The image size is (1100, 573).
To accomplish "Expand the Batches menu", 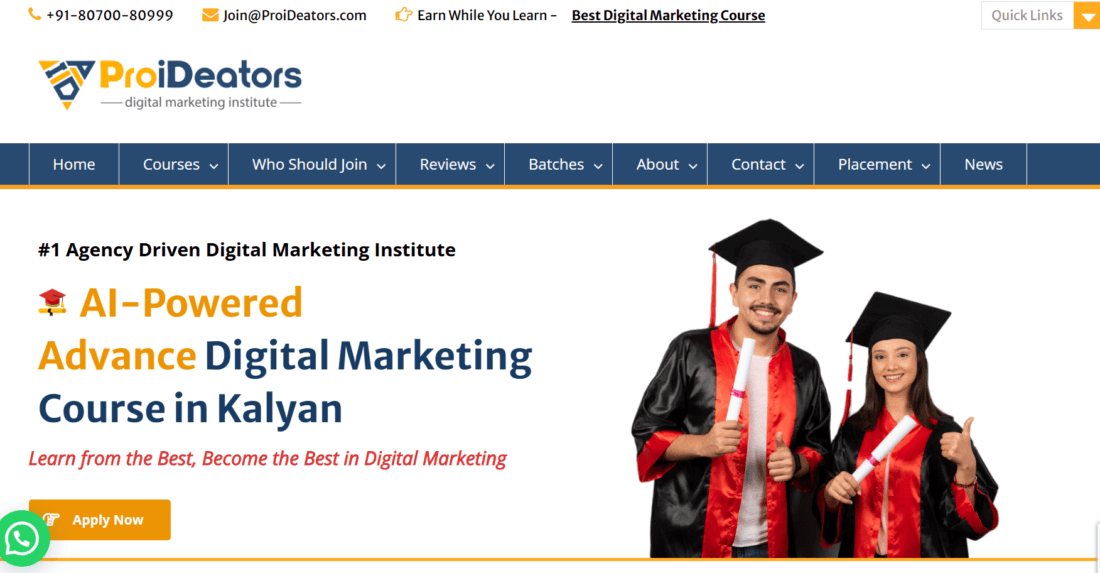I will (558, 165).
